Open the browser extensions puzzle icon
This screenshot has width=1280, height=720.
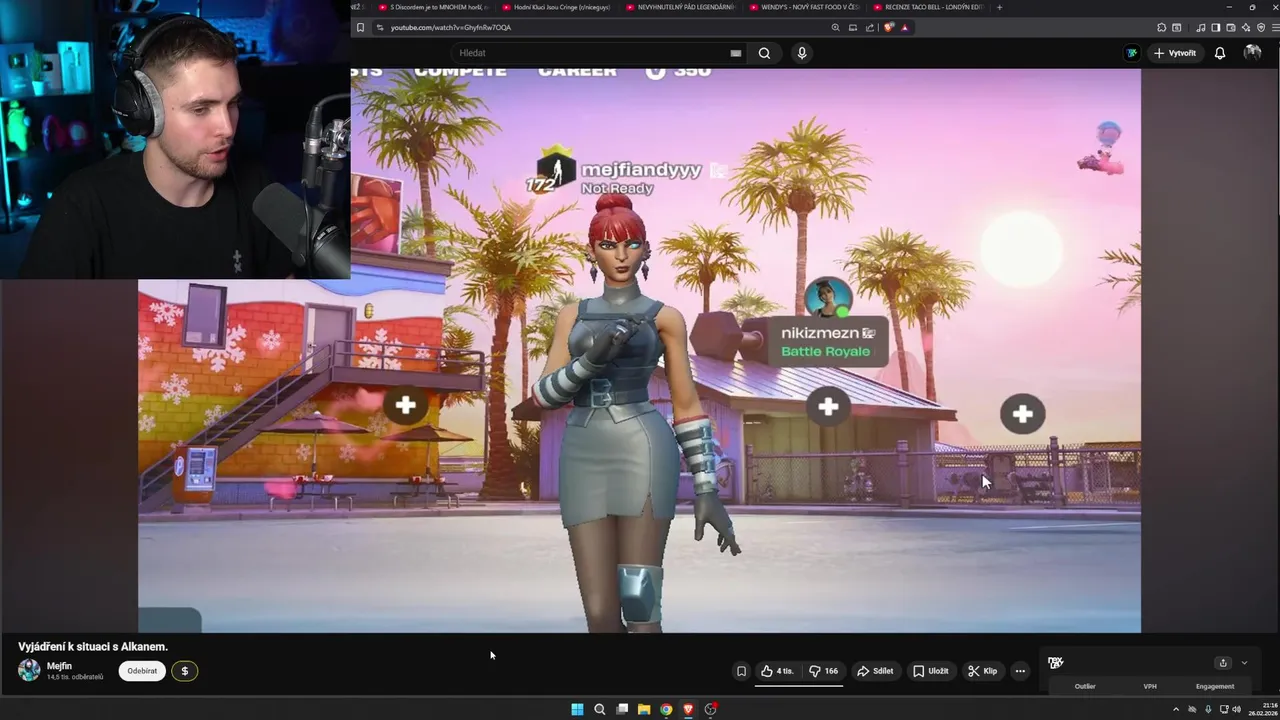point(1161,27)
